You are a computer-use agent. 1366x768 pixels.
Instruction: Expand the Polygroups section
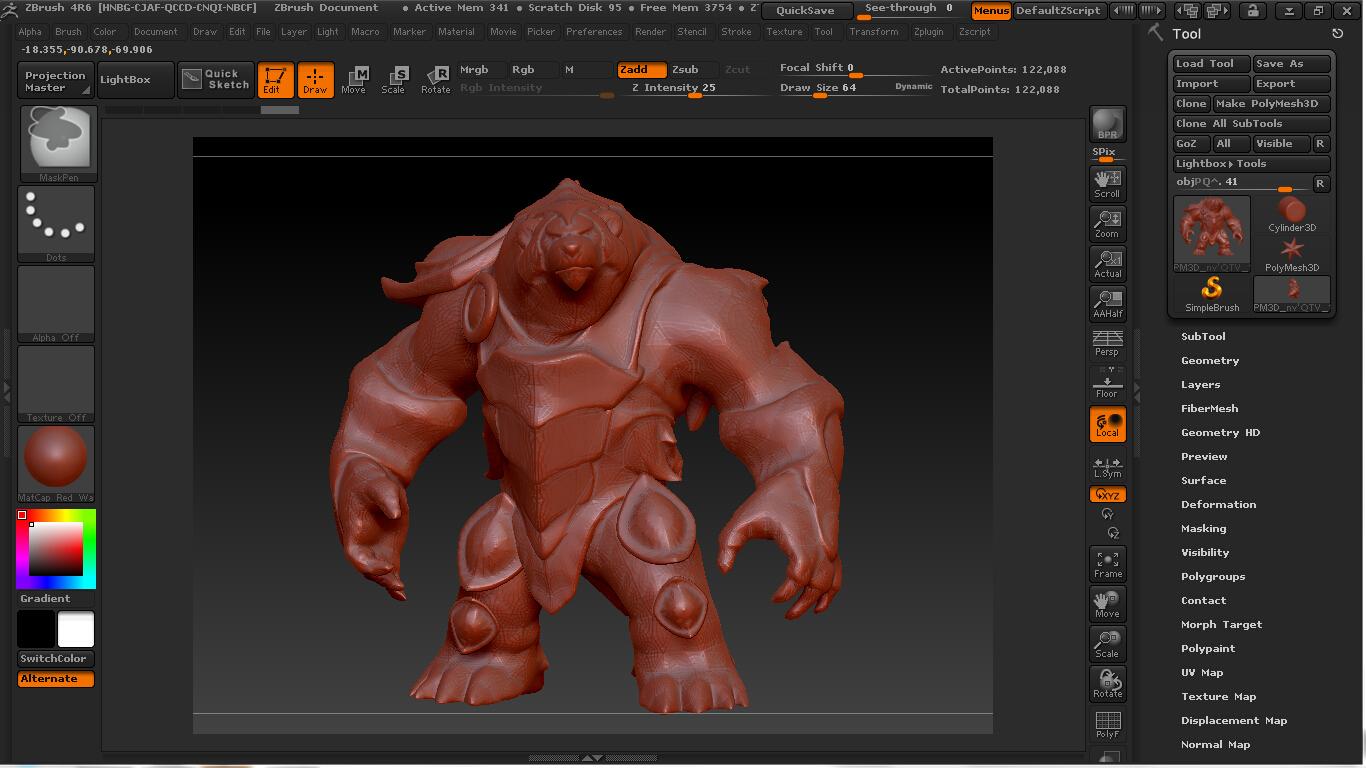(x=1213, y=577)
